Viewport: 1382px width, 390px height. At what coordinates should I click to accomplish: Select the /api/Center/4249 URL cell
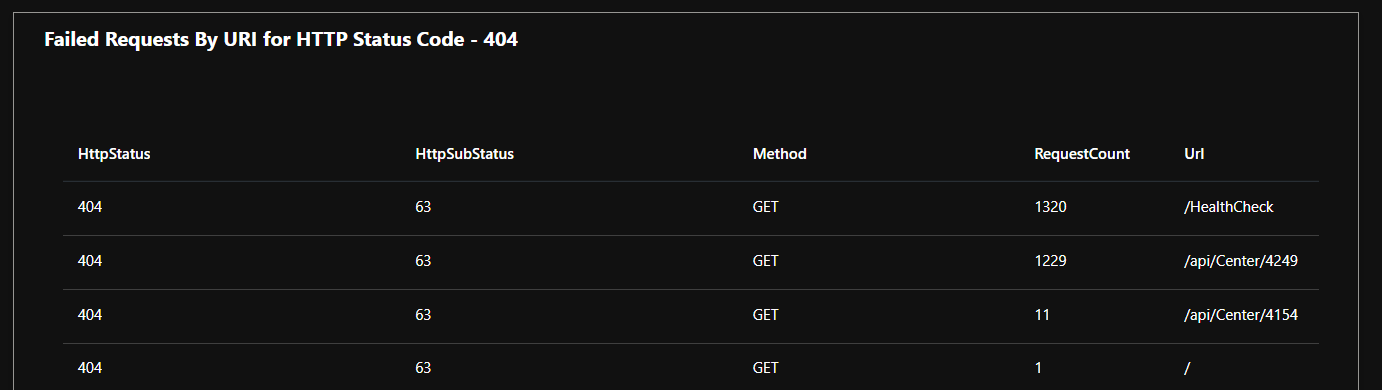(1240, 261)
